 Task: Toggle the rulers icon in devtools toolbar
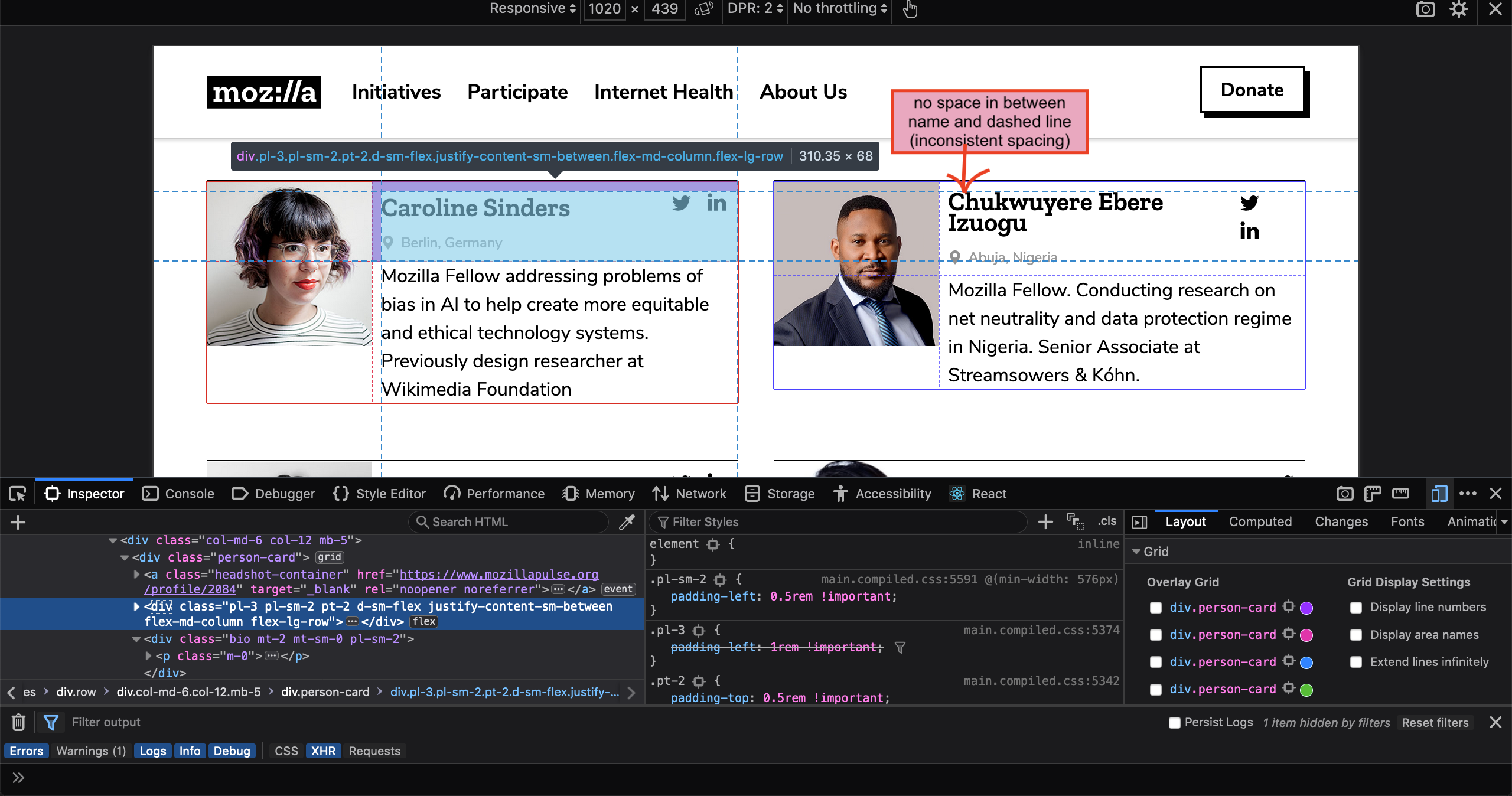1373,494
